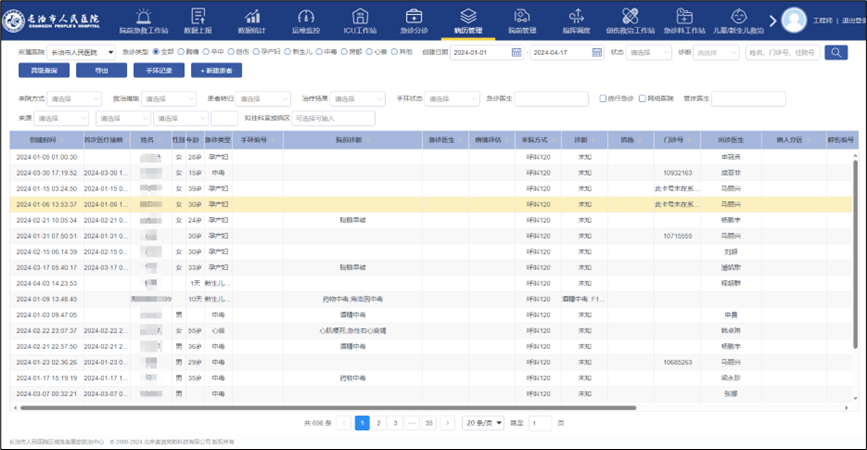Open the 来院方式 filter dropdown
The width and height of the screenshot is (867, 450).
click(x=74, y=99)
